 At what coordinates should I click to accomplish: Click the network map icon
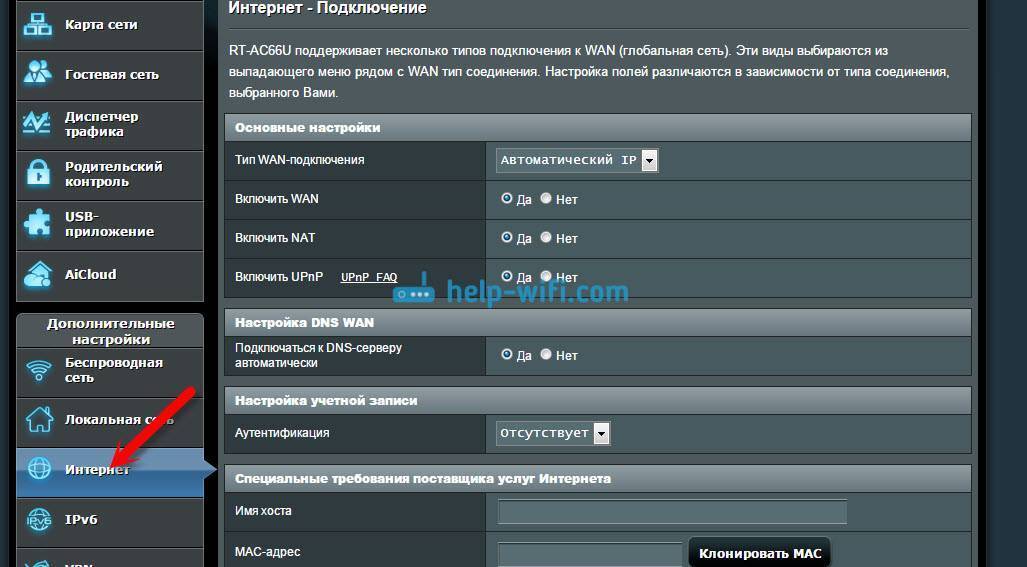39,24
